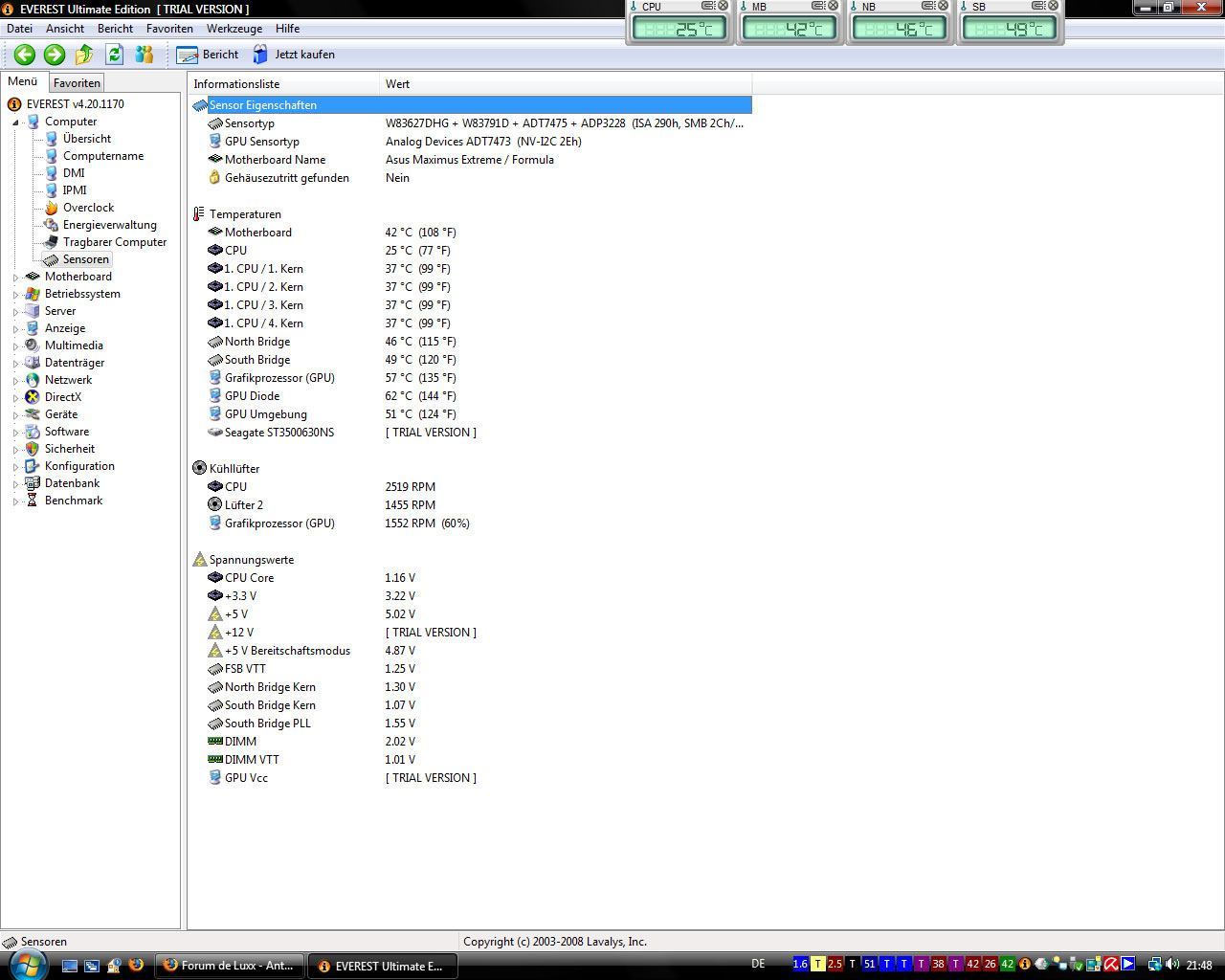Click the Konfiguration tree icon
This screenshot has width=1225, height=980.
(x=33, y=466)
